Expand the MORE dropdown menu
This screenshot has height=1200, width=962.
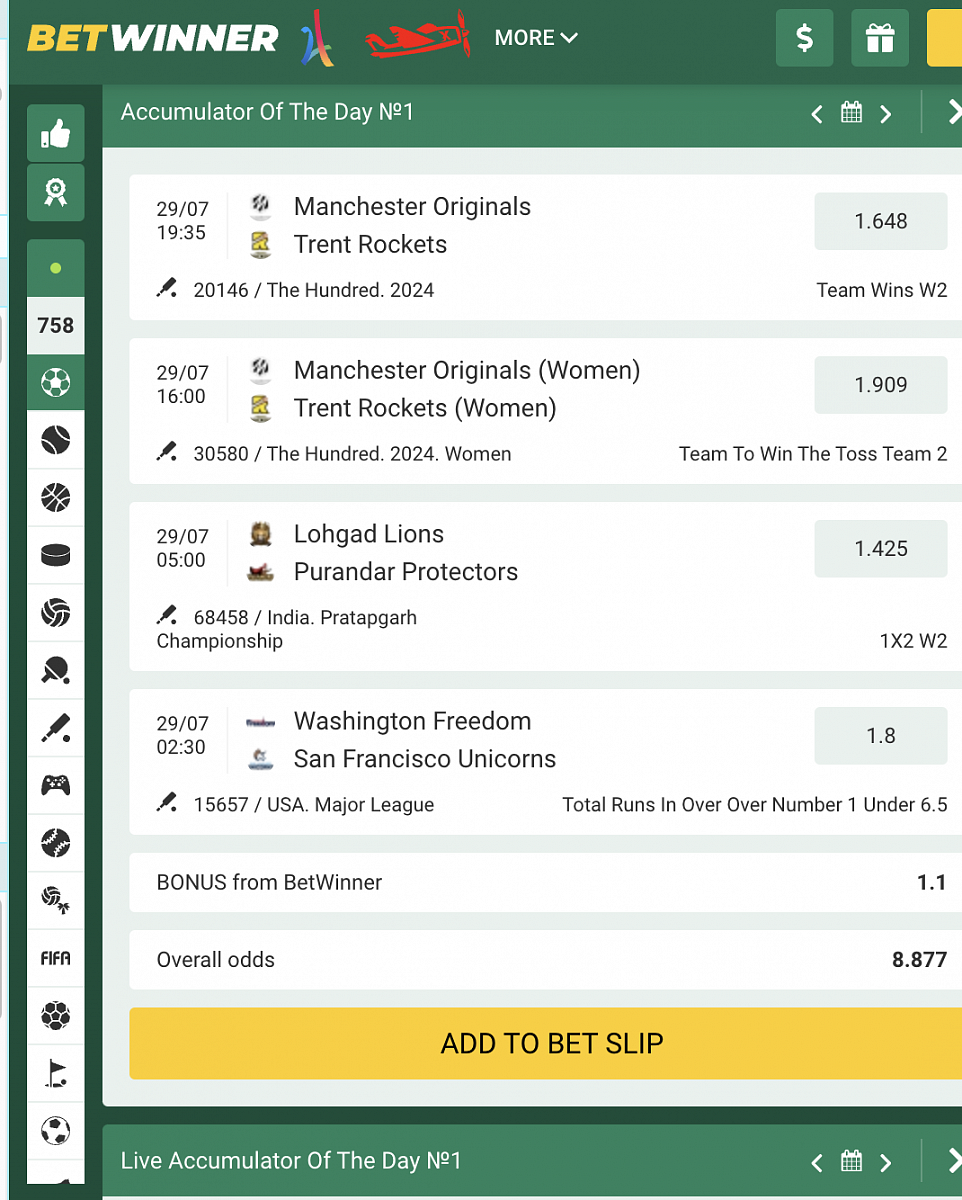pyautogui.click(x=536, y=38)
